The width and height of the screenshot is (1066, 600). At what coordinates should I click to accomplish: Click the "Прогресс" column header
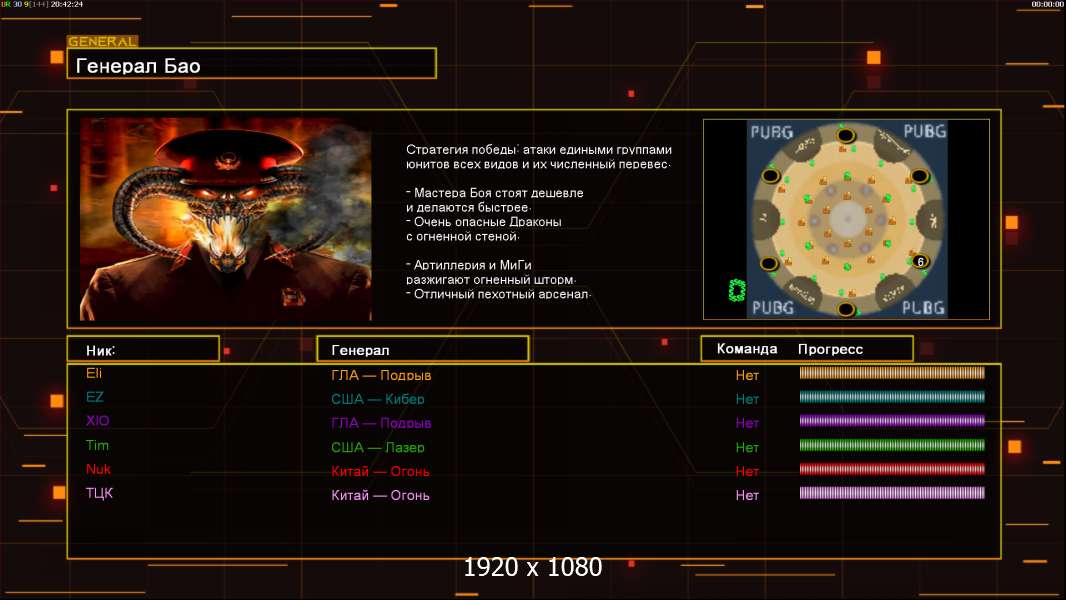830,349
